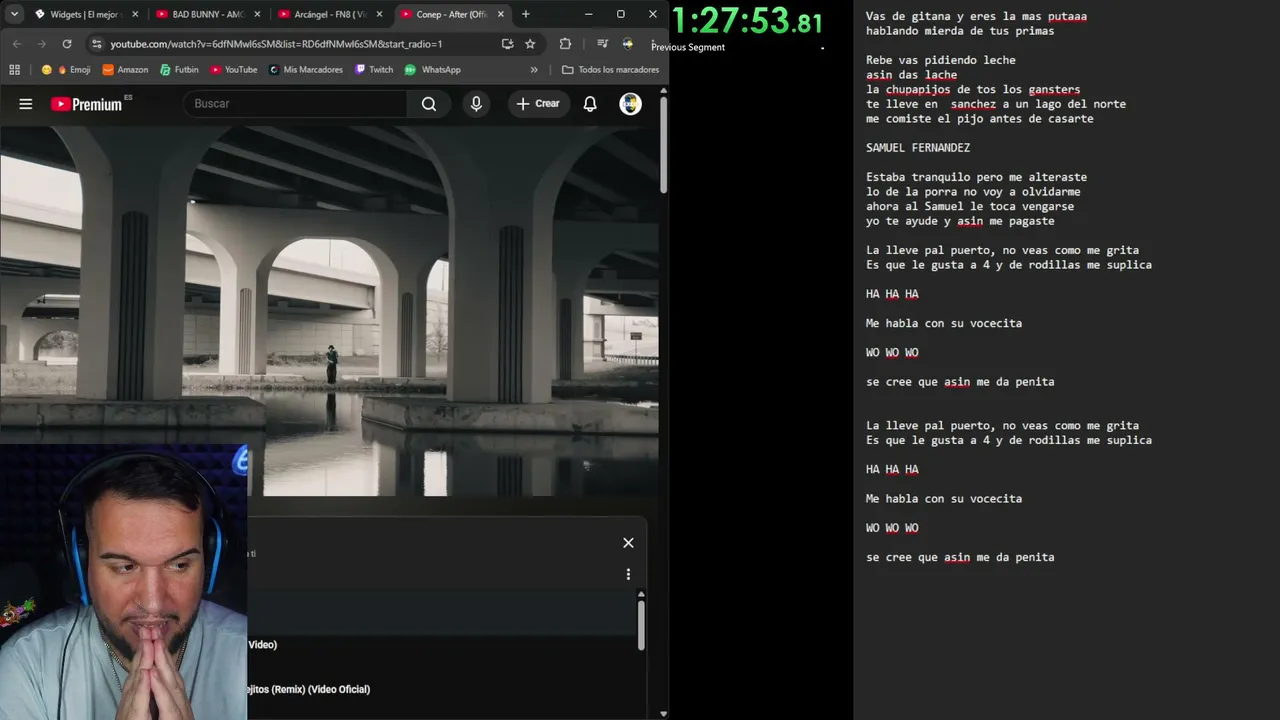Click the line 'ahora al Samuel le toca vengarse'
The image size is (1280, 720).
(970, 206)
